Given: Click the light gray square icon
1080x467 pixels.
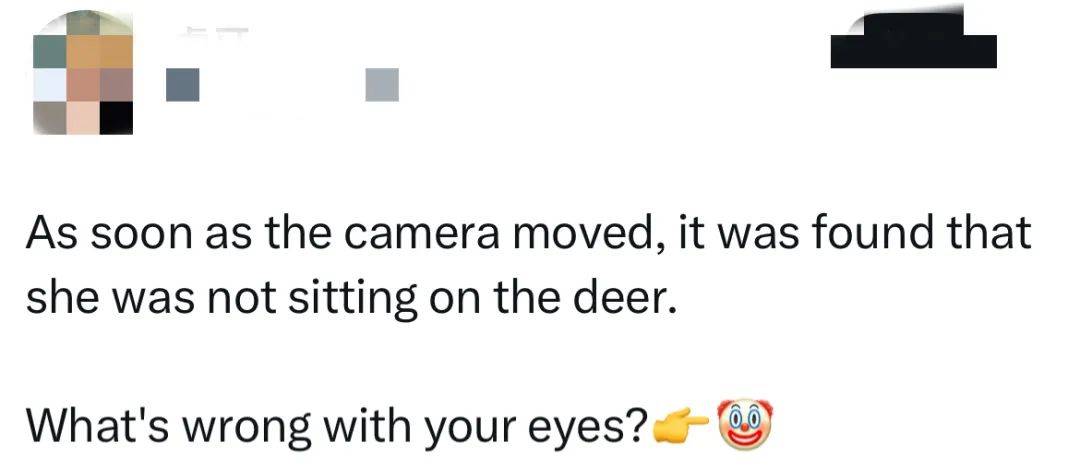Looking at the screenshot, I should pos(382,85).
